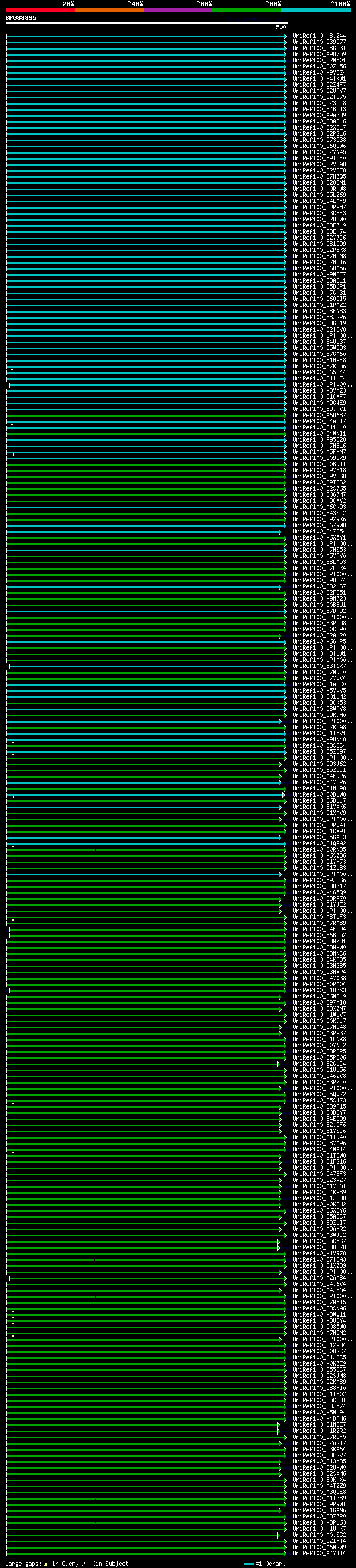Select label UniRef100_B2S765
The image size is (356, 1568).
[x=319, y=489]
